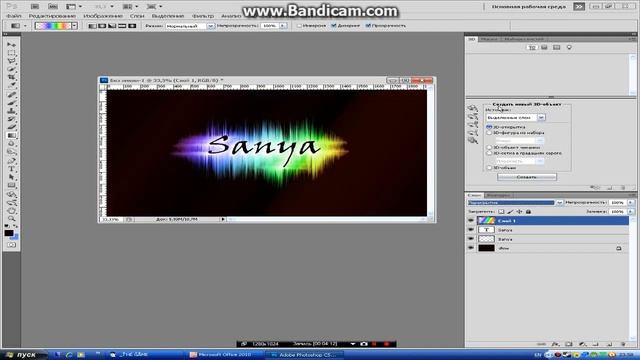Screen dimensions: 640x360
Task: Select the 3D-объект чеканки radio option
Action: 489,147
